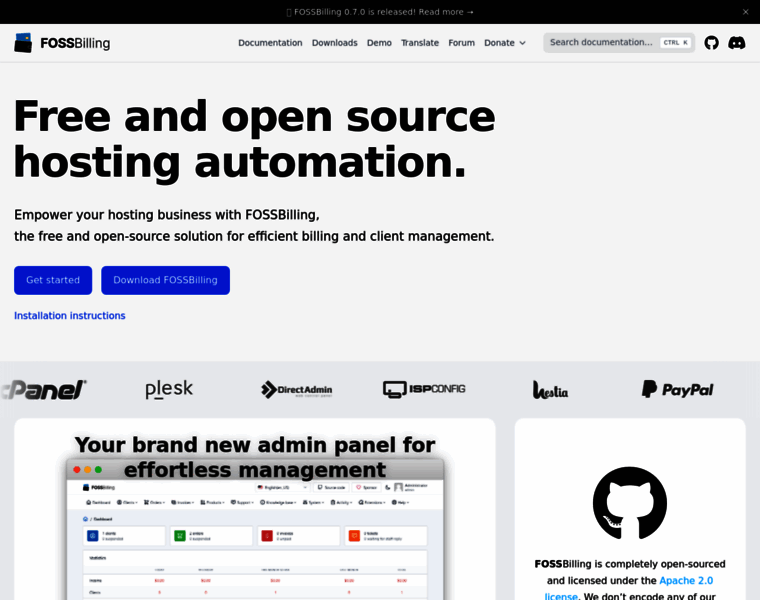The width and height of the screenshot is (760, 600).
Task: Open the GitHub icon in navbar
Action: coord(711,43)
